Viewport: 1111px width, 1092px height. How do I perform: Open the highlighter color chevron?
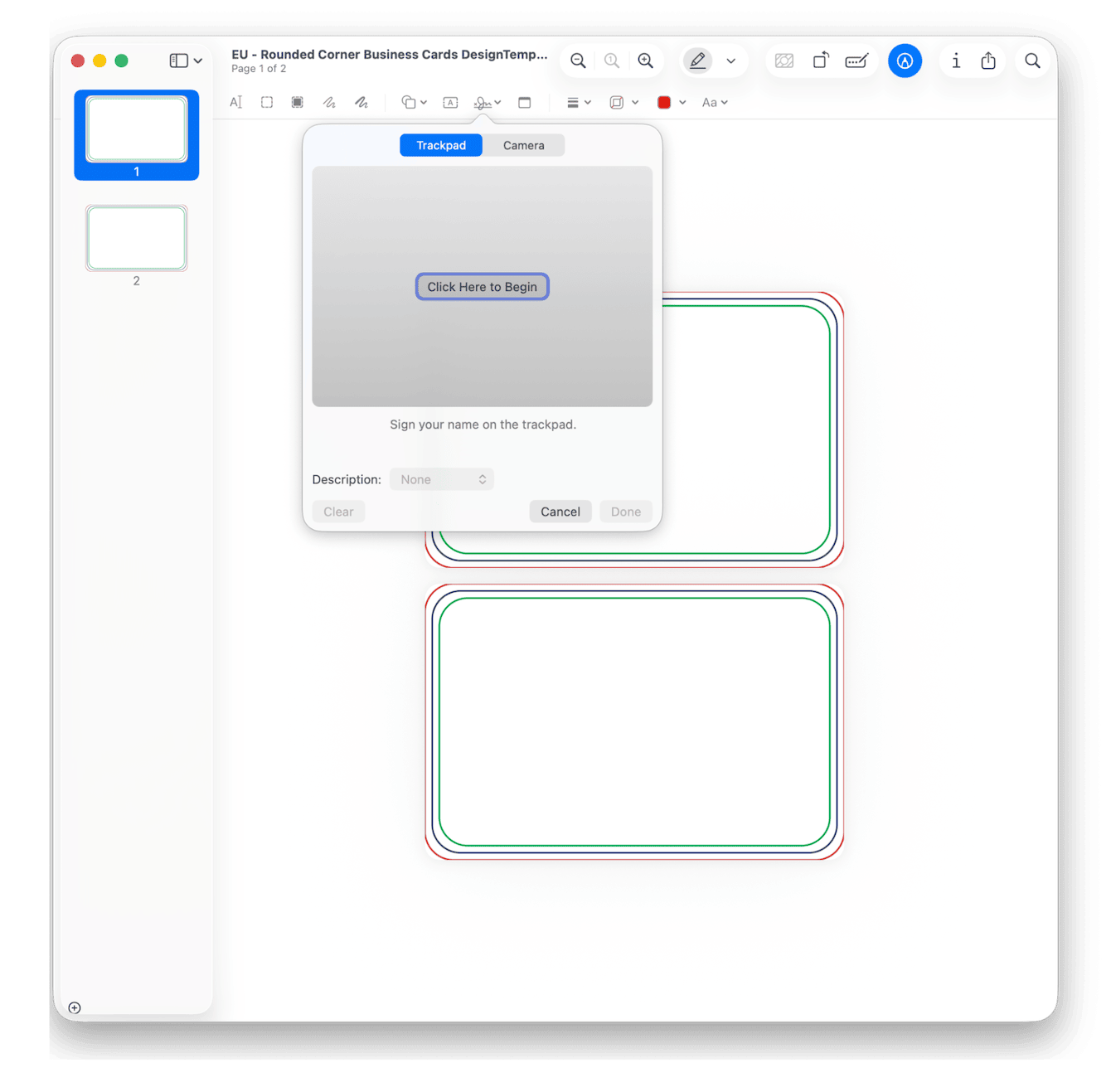(730, 61)
